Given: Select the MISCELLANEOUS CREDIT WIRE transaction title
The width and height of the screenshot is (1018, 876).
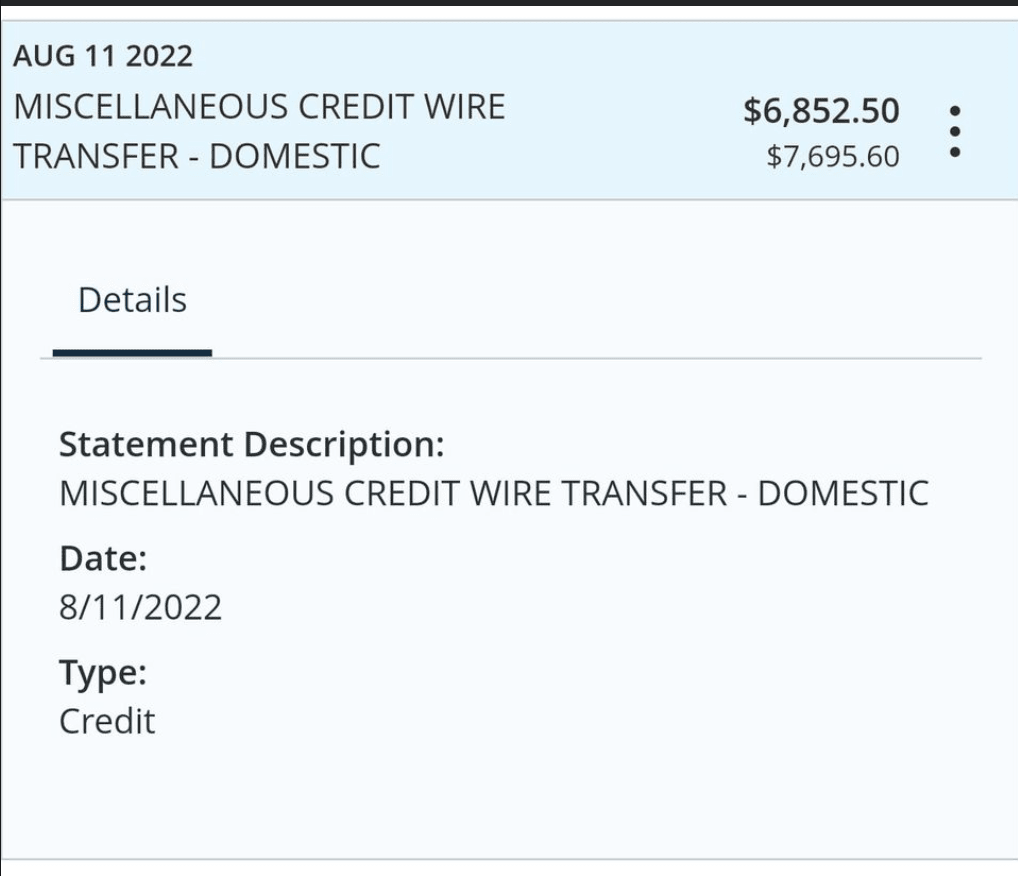Looking at the screenshot, I should [x=259, y=107].
